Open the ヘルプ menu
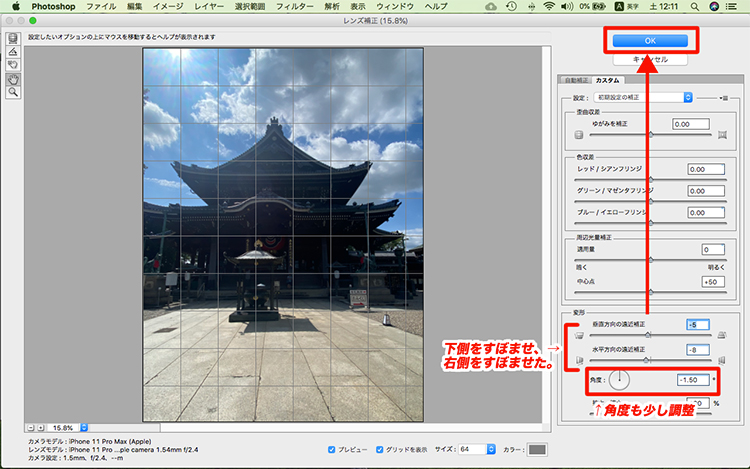 (436, 7)
